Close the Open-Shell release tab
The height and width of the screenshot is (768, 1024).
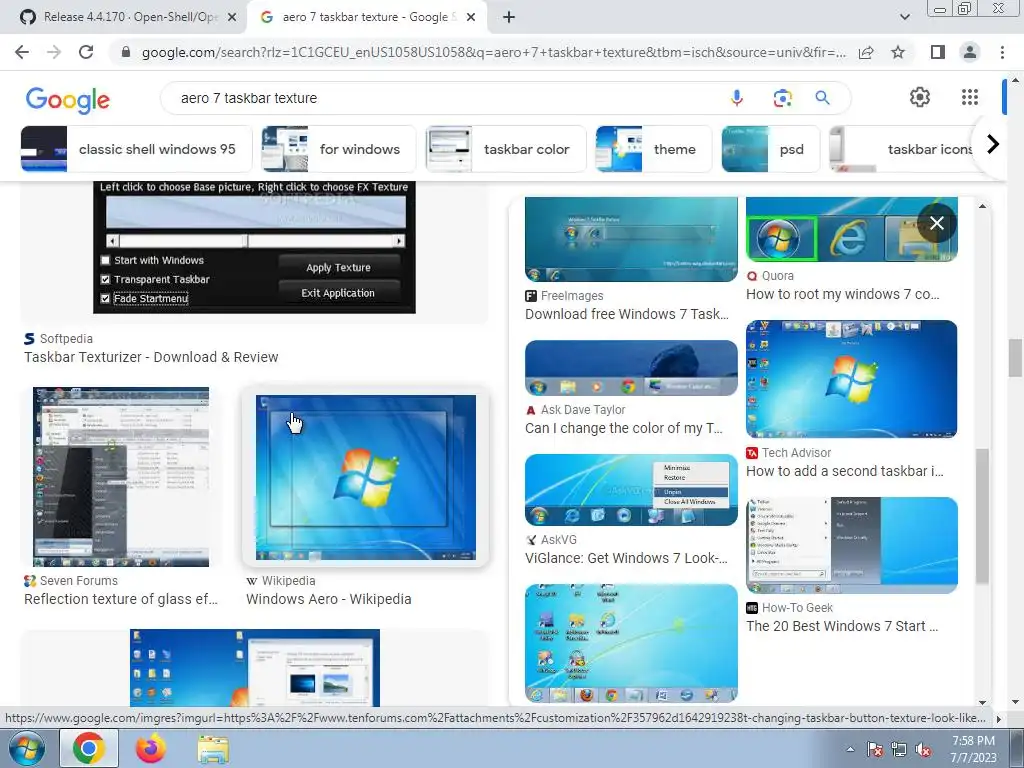[x=232, y=18]
